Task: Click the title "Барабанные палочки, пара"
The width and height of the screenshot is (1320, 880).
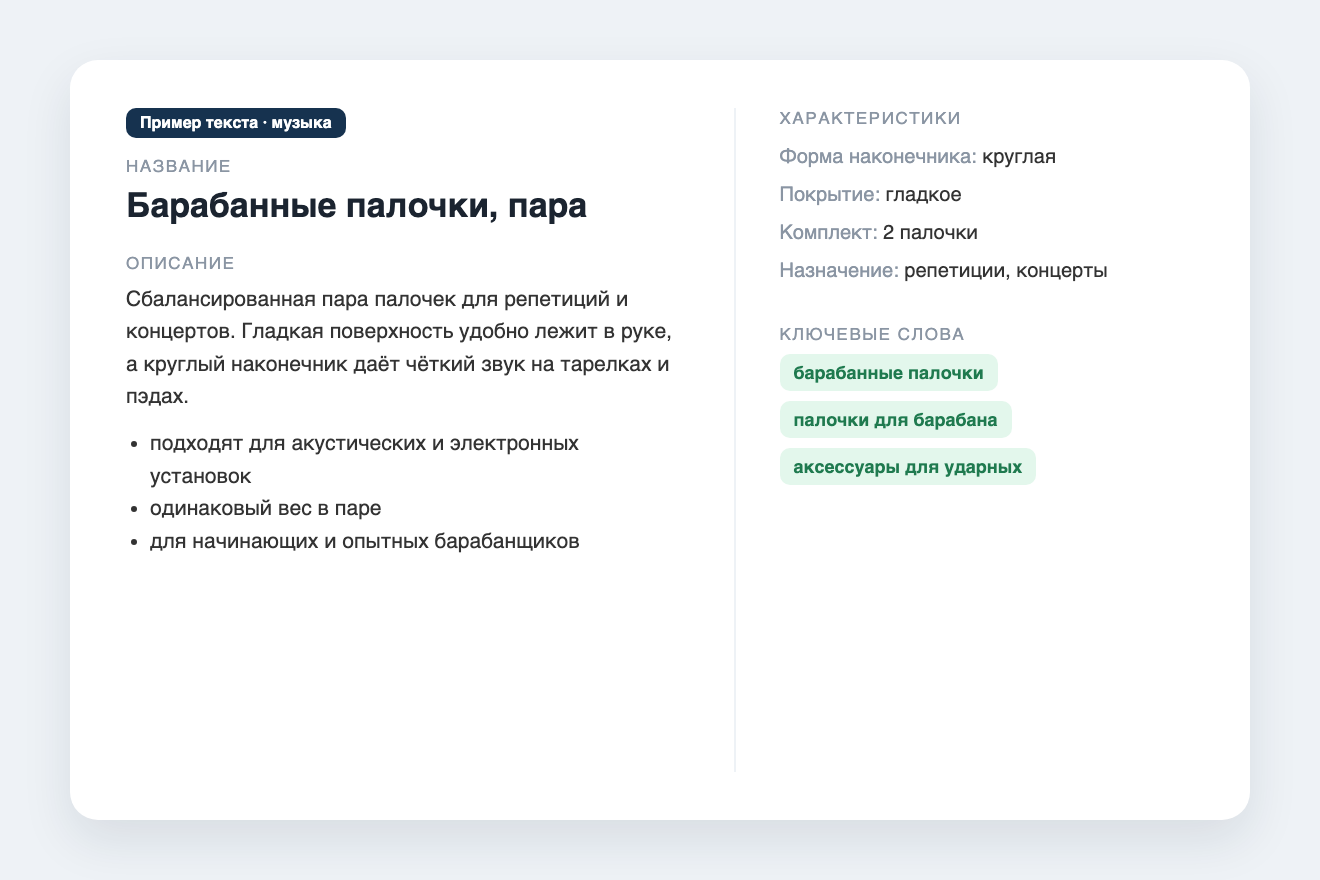Action: point(356,205)
